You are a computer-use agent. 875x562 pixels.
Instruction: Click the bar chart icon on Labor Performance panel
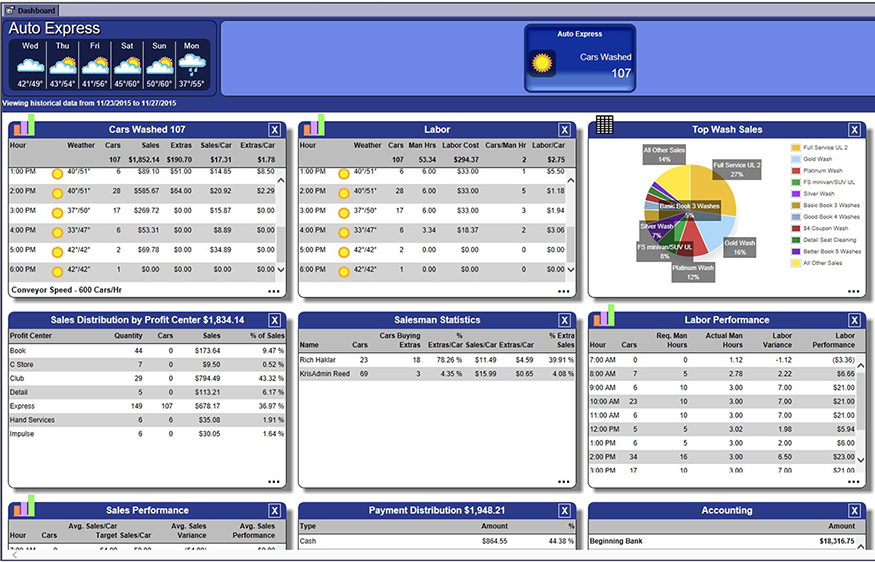coord(603,316)
